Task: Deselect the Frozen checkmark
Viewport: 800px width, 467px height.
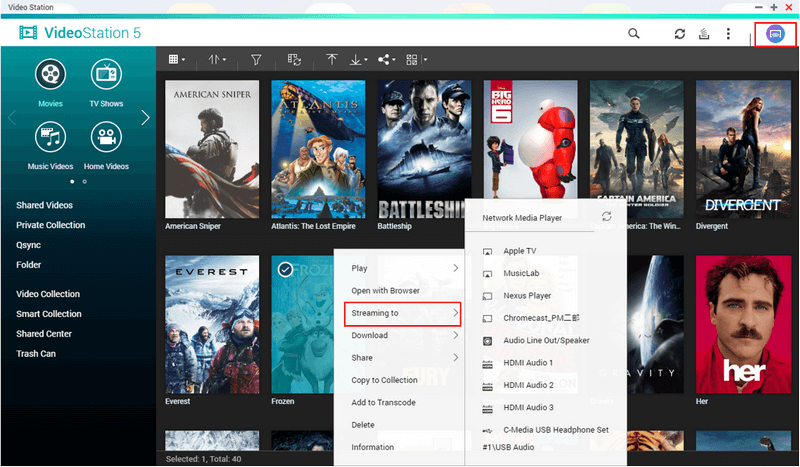Action: point(285,269)
